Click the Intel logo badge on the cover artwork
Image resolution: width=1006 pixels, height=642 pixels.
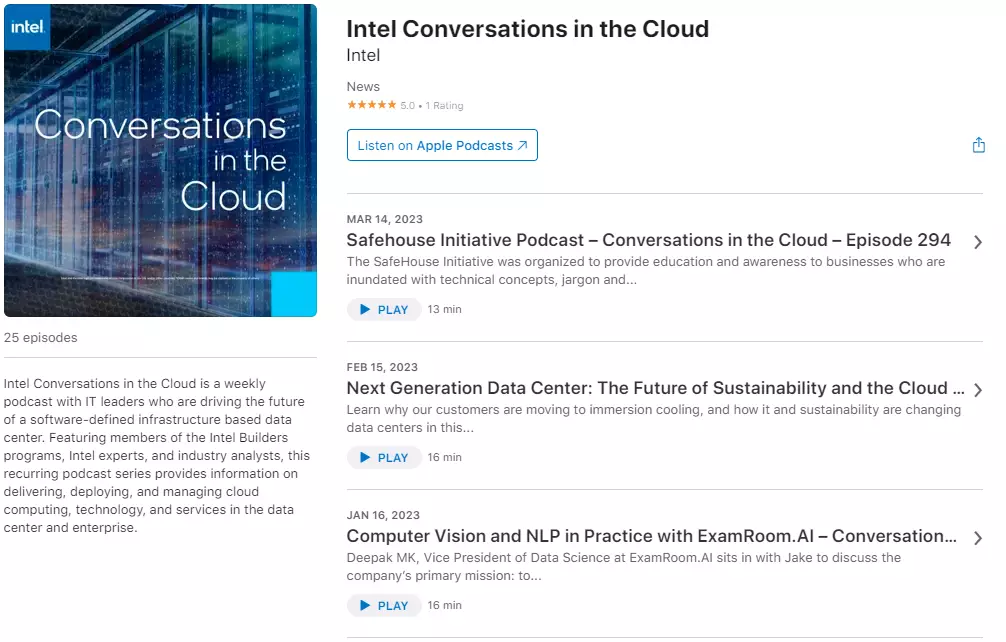pos(27,28)
